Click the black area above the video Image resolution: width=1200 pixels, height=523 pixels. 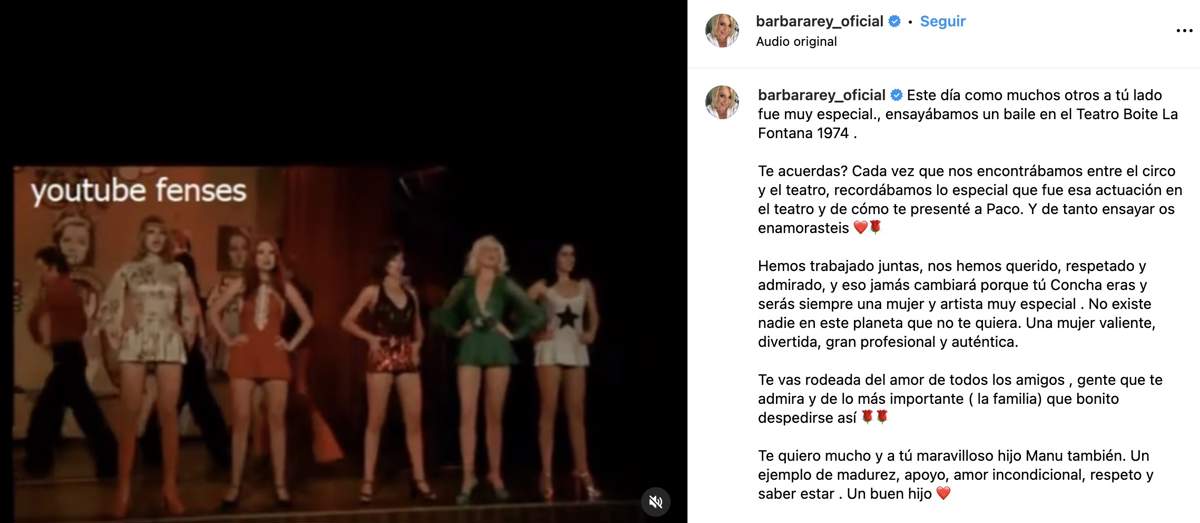click(x=343, y=80)
